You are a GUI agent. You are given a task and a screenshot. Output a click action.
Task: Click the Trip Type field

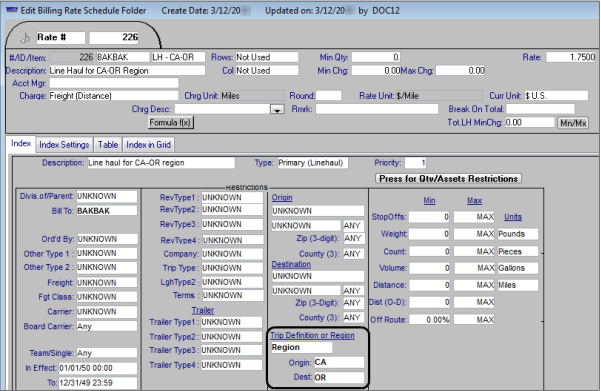tap(232, 268)
